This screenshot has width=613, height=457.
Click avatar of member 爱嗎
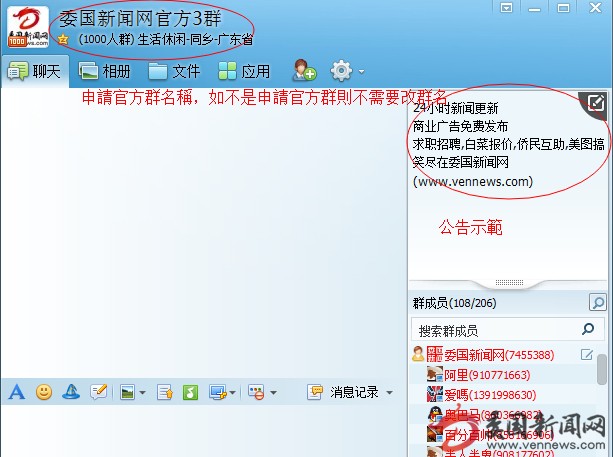435,394
